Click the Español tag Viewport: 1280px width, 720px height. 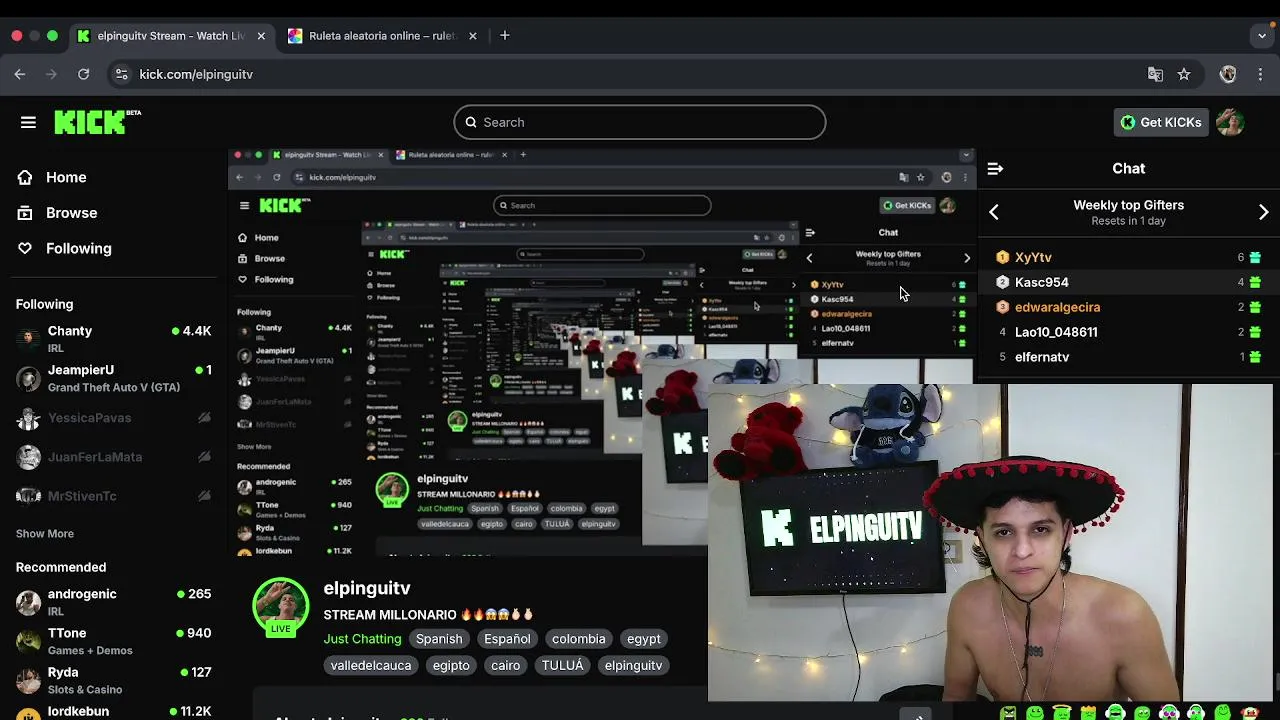tap(507, 639)
